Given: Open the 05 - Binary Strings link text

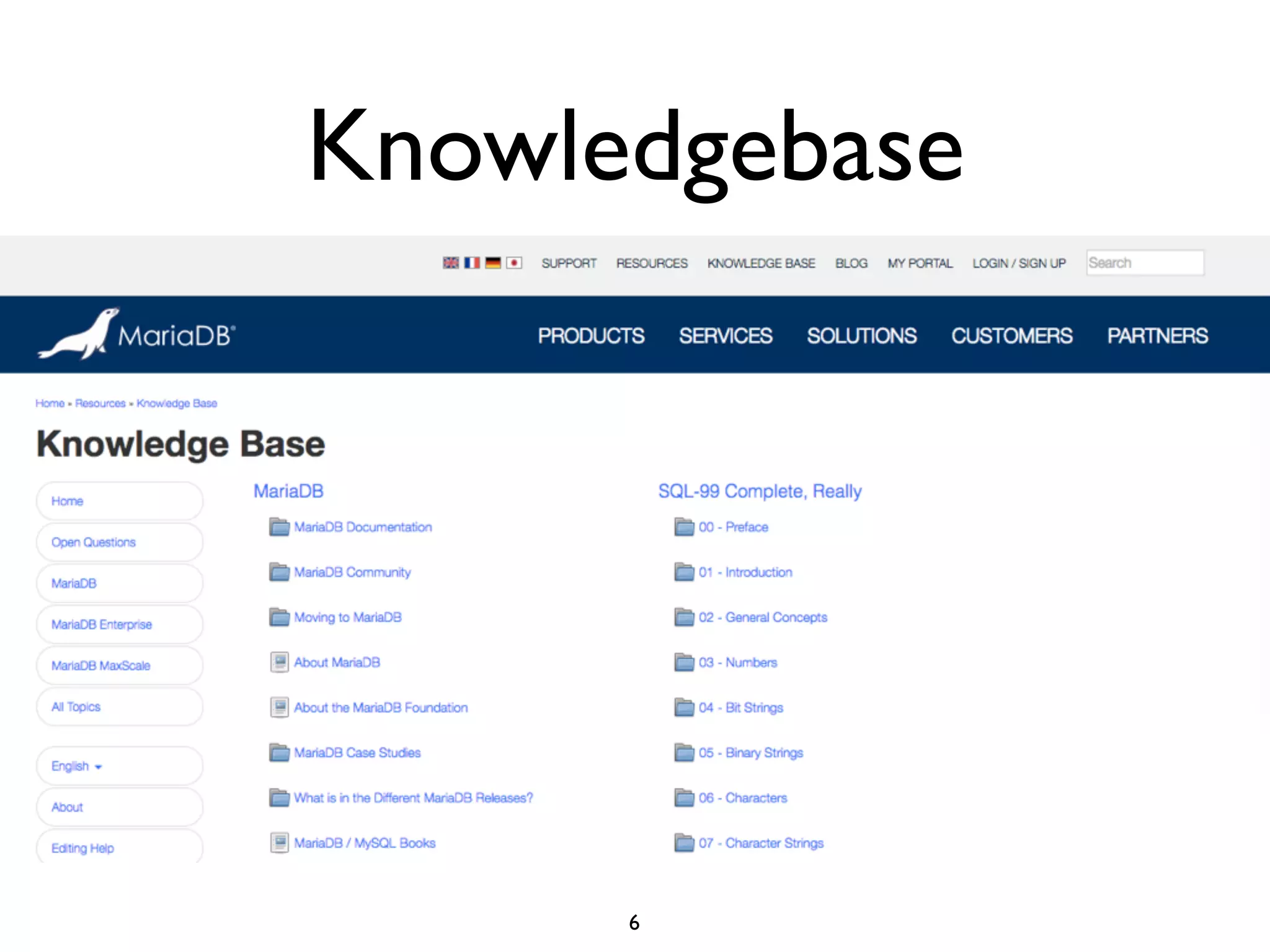Looking at the screenshot, I should pyautogui.click(x=751, y=752).
